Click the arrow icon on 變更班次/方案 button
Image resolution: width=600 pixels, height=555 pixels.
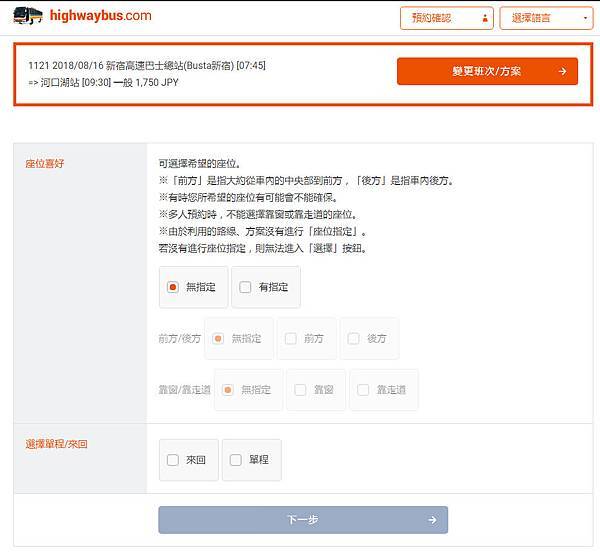(x=562, y=71)
